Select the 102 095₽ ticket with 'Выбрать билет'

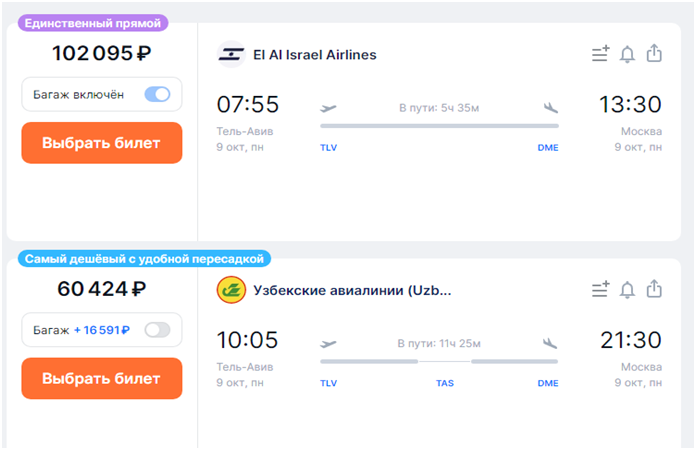click(x=102, y=143)
